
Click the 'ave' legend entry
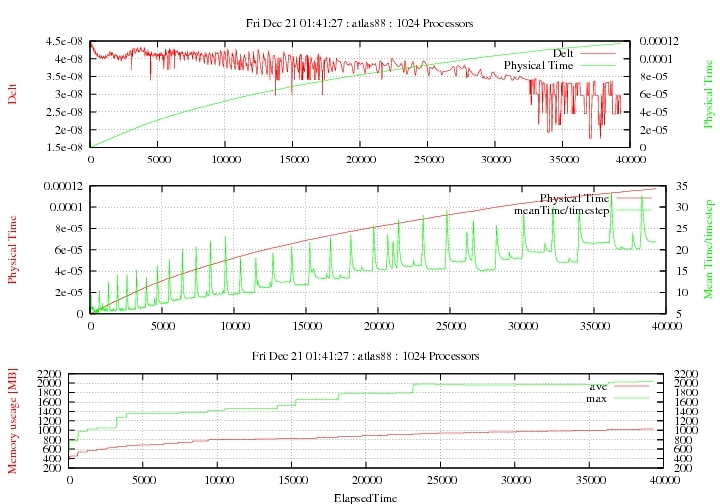598,386
